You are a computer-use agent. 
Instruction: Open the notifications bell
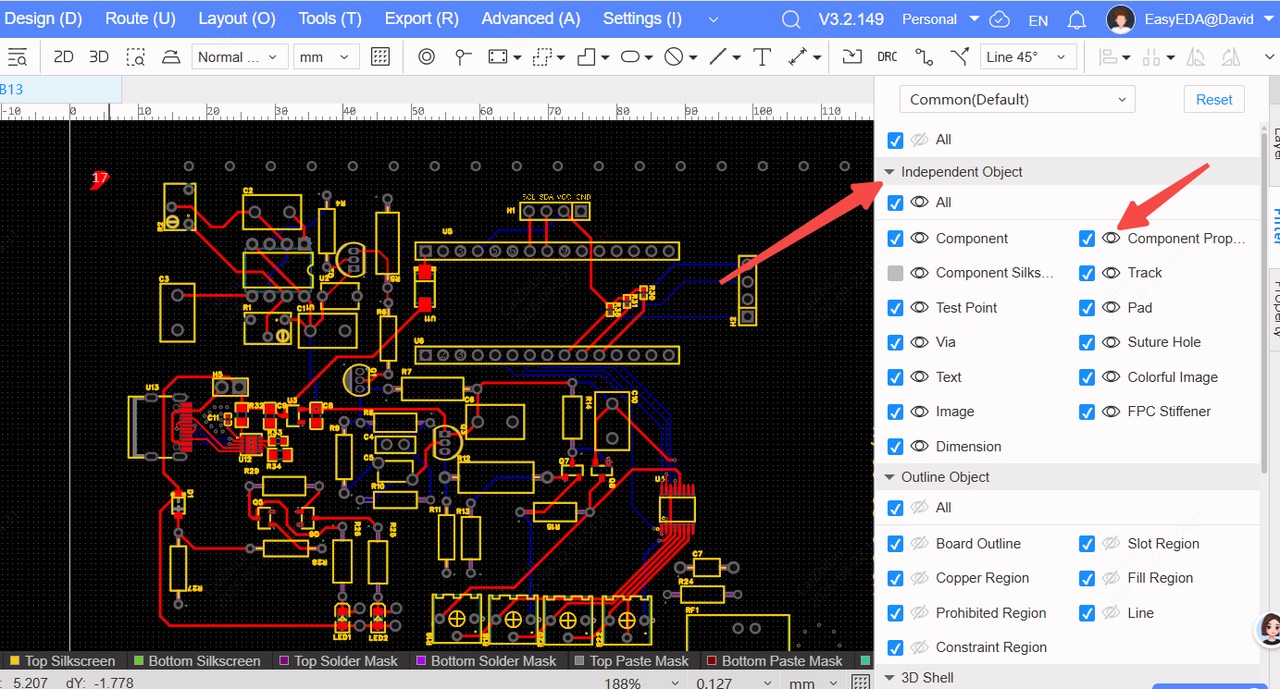(x=1076, y=20)
